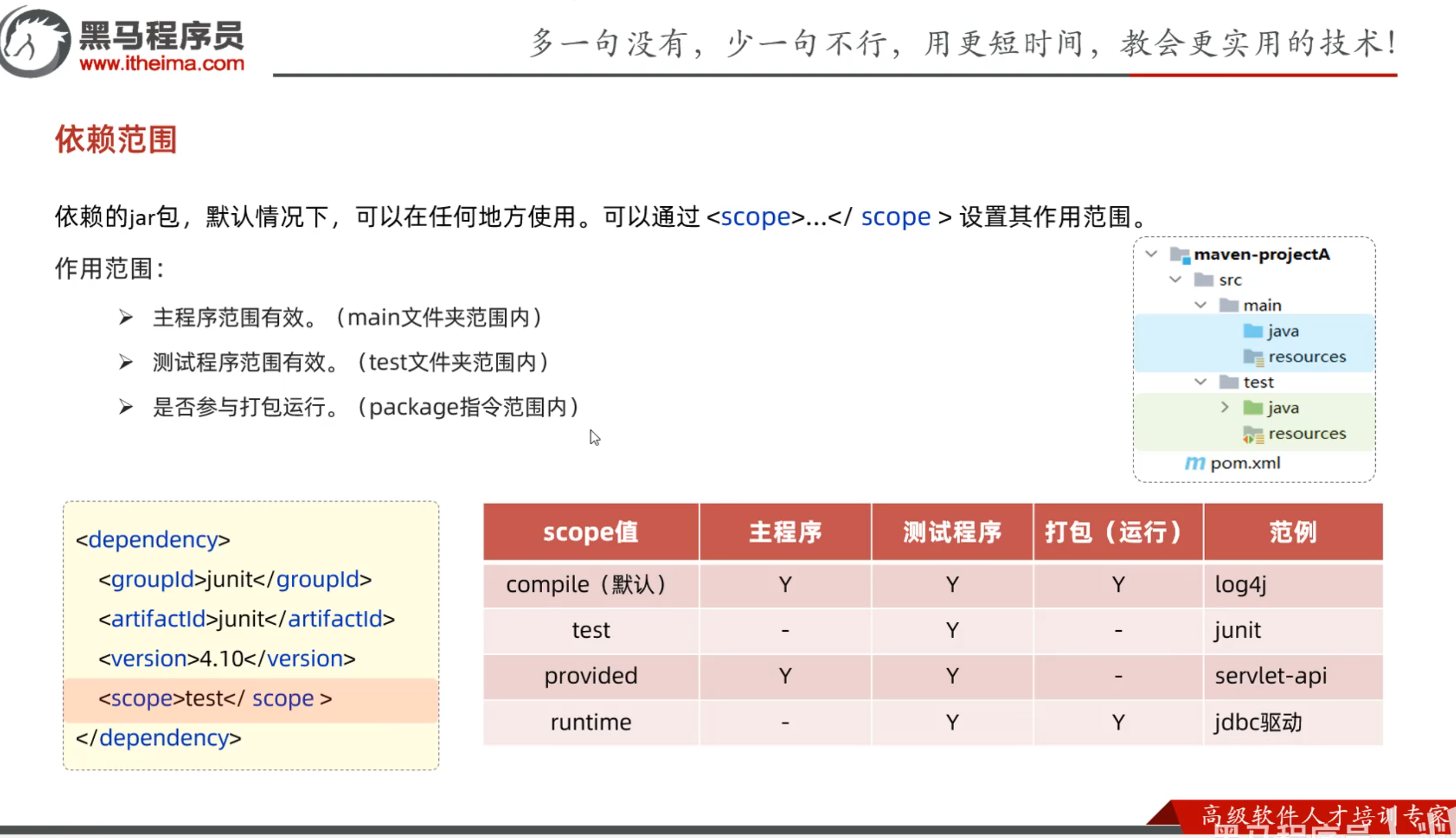Screen dimensions: 1456x838
Task: Open the www.itheima.com link
Action: point(162,64)
